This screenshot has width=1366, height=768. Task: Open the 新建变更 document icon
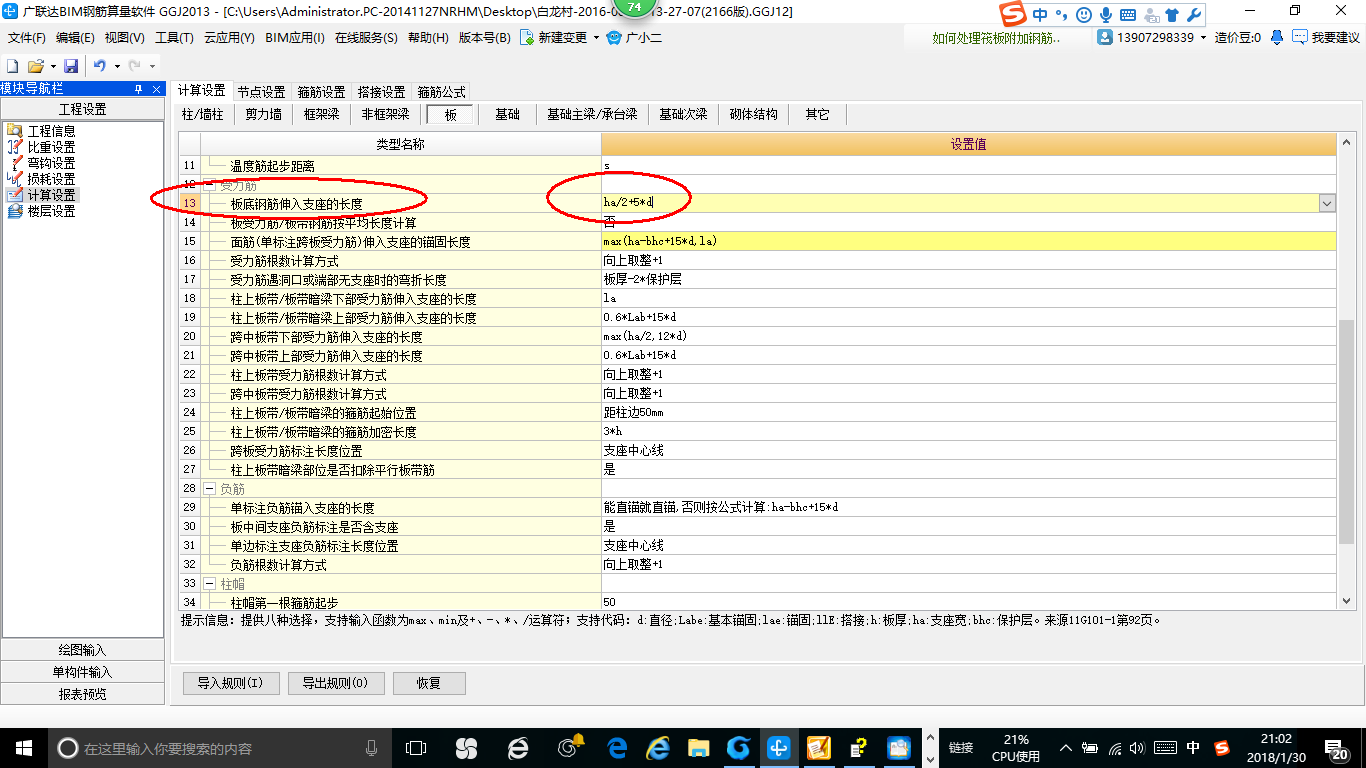[526, 37]
